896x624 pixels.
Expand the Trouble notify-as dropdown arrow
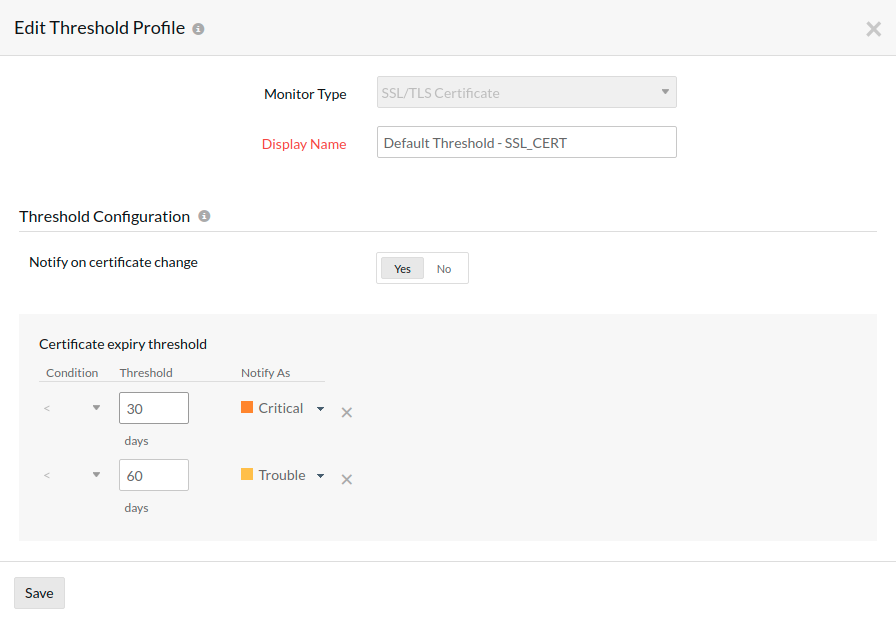point(320,476)
